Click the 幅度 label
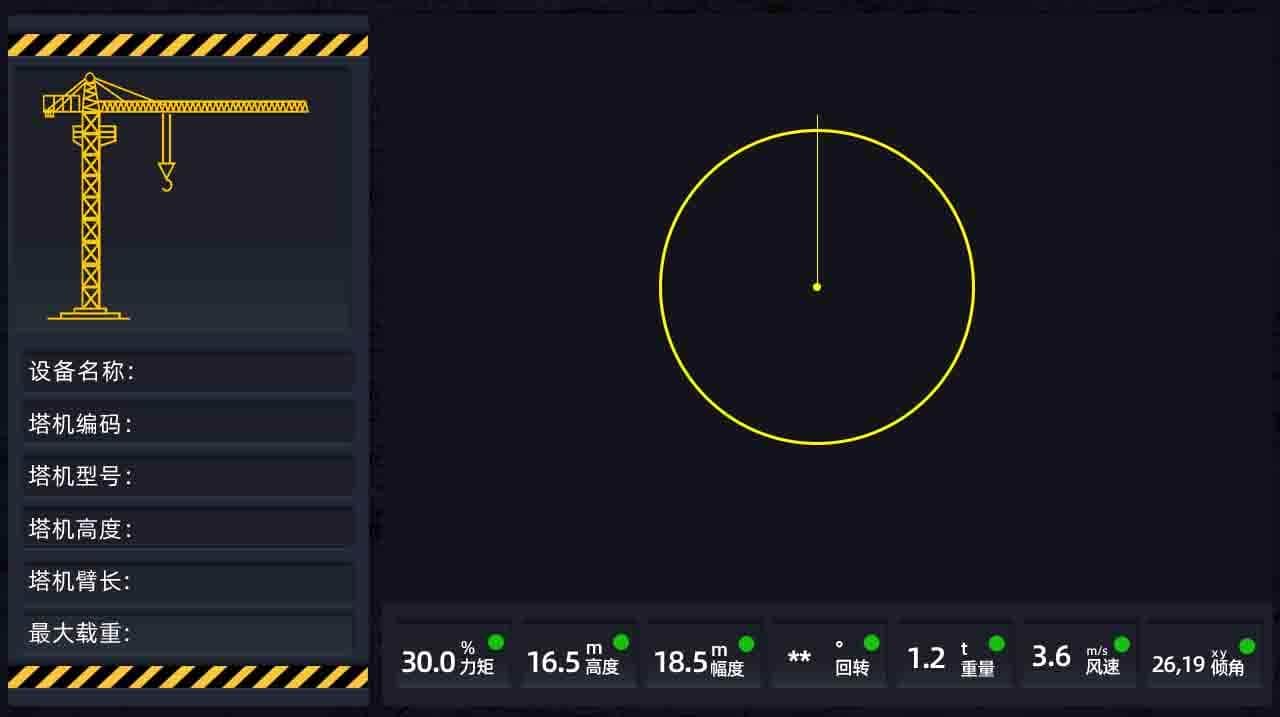 pyautogui.click(x=727, y=668)
